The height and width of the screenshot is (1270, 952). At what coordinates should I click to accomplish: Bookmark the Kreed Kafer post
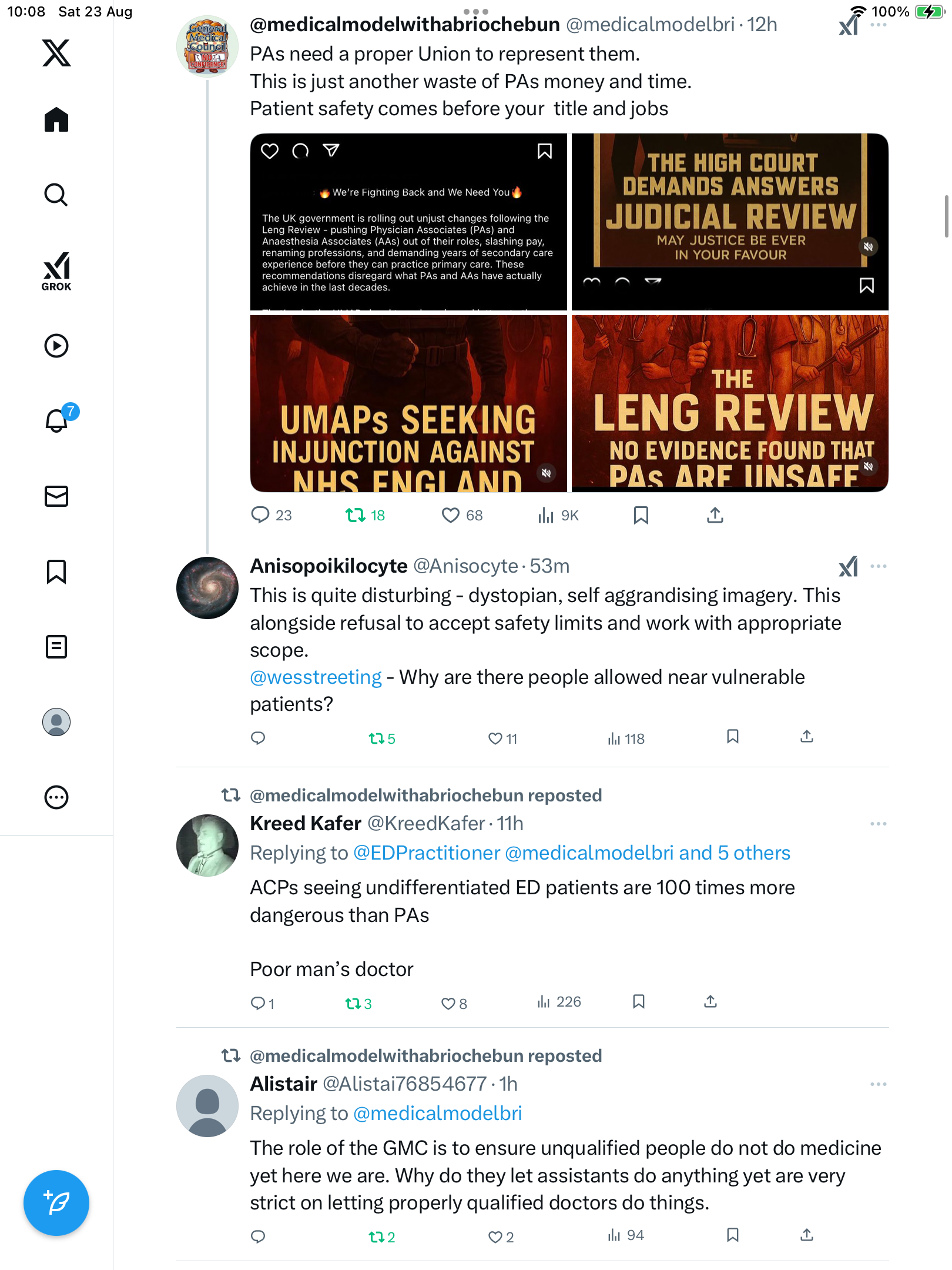[639, 1002]
